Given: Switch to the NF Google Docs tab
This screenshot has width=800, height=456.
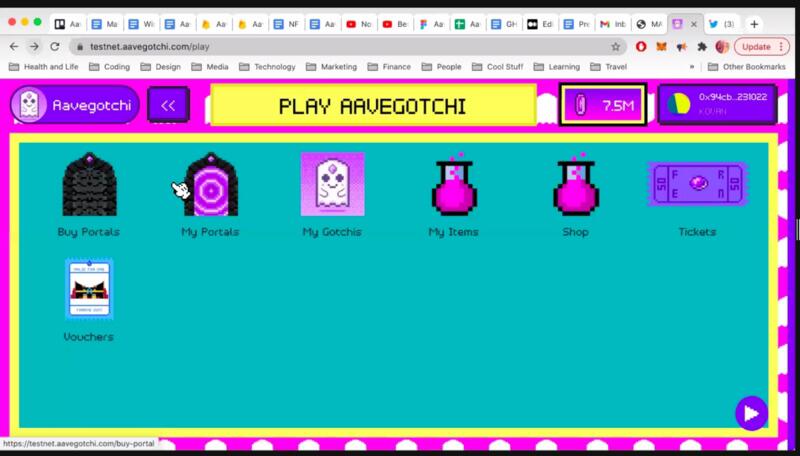Looking at the screenshot, I should [286, 24].
